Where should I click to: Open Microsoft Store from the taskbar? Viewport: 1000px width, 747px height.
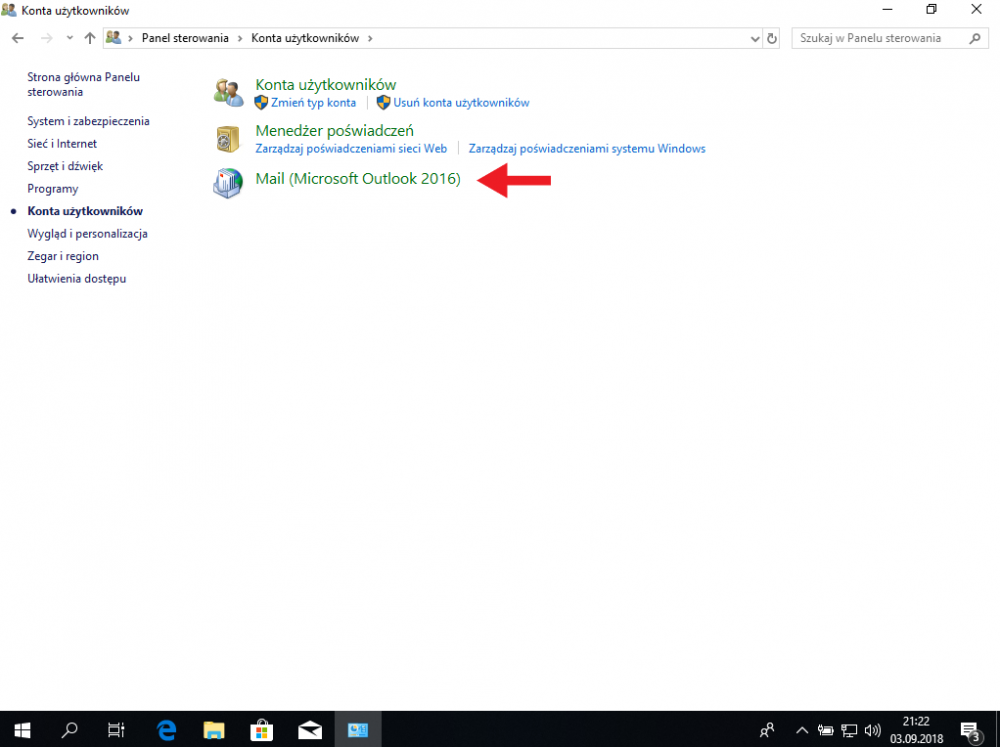[x=261, y=730]
